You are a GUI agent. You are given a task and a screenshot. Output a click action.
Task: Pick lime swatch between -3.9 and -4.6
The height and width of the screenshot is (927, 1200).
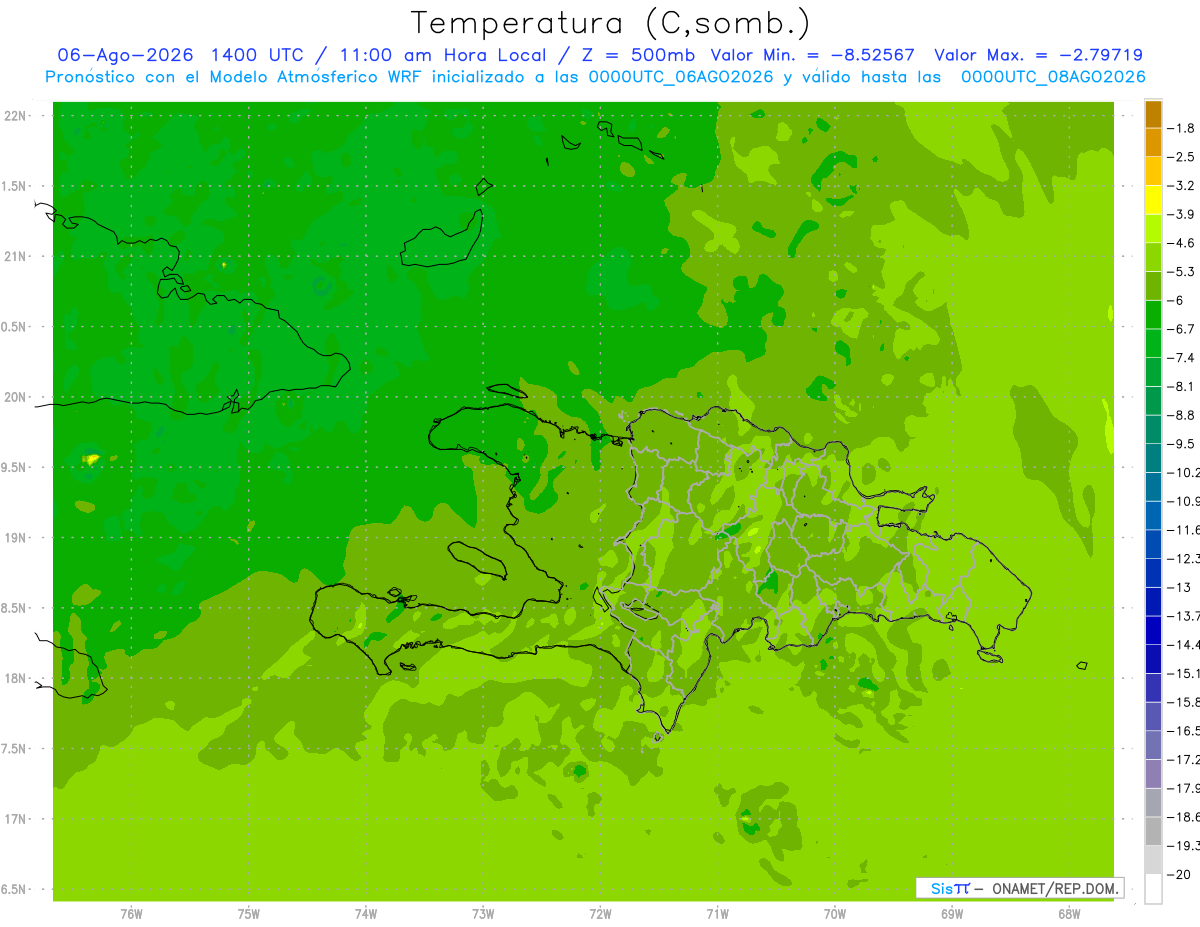pyautogui.click(x=1153, y=228)
